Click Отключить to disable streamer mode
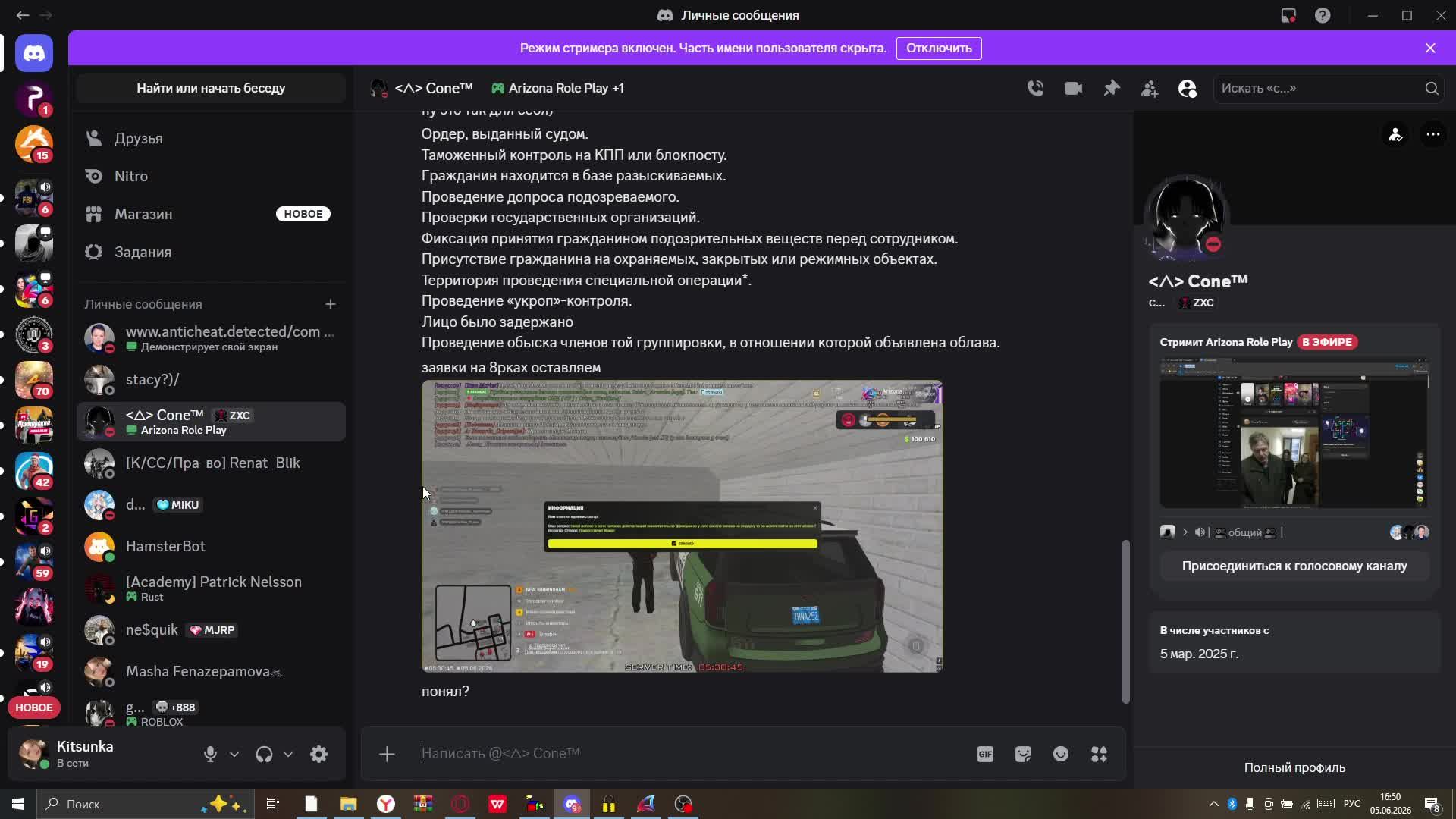Screen dimensions: 1456x819 [x=939, y=48]
